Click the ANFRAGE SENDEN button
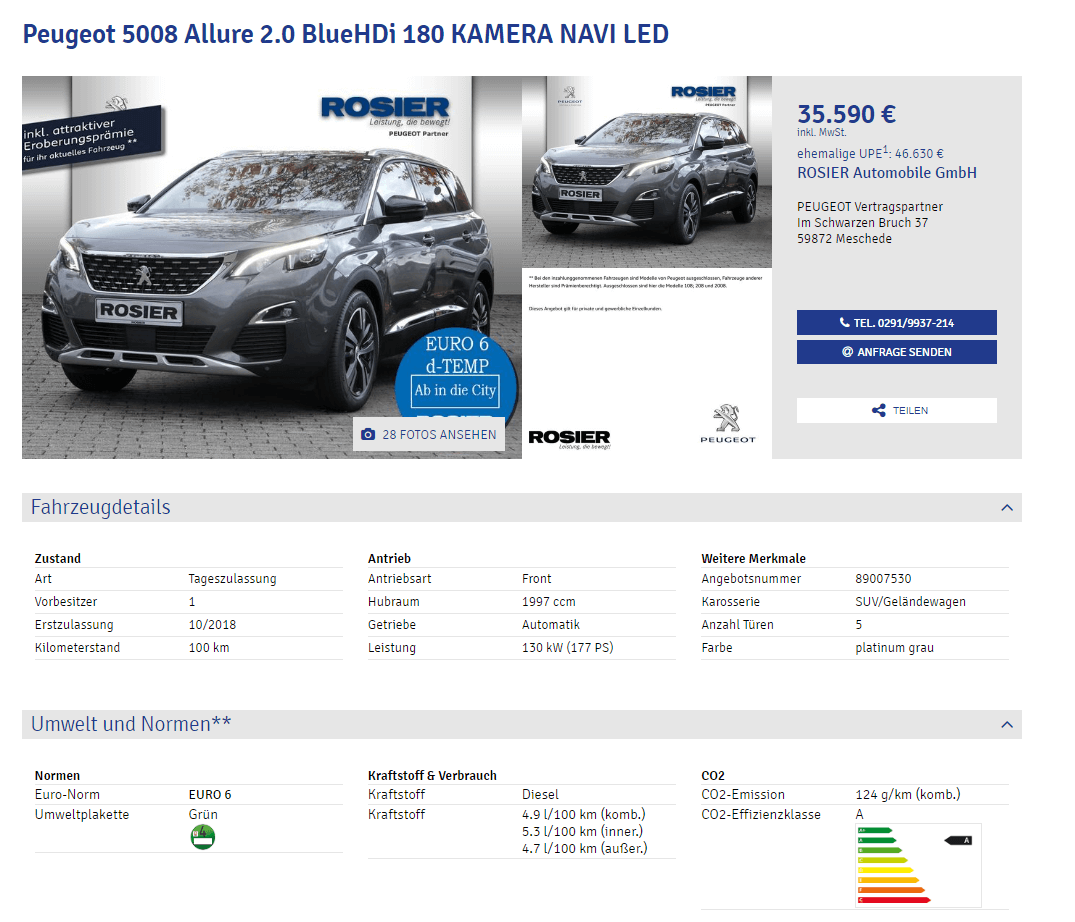The width and height of the screenshot is (1075, 922). point(896,352)
